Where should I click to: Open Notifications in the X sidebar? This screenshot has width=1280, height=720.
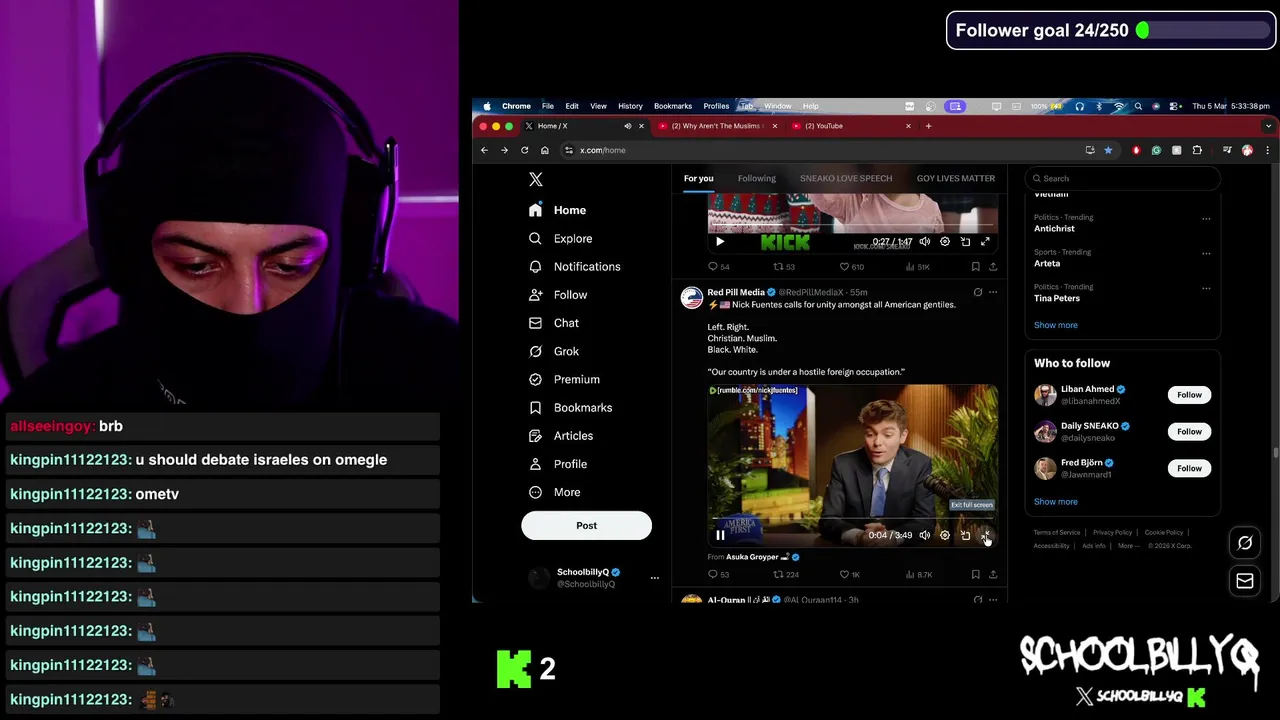pyautogui.click(x=574, y=267)
